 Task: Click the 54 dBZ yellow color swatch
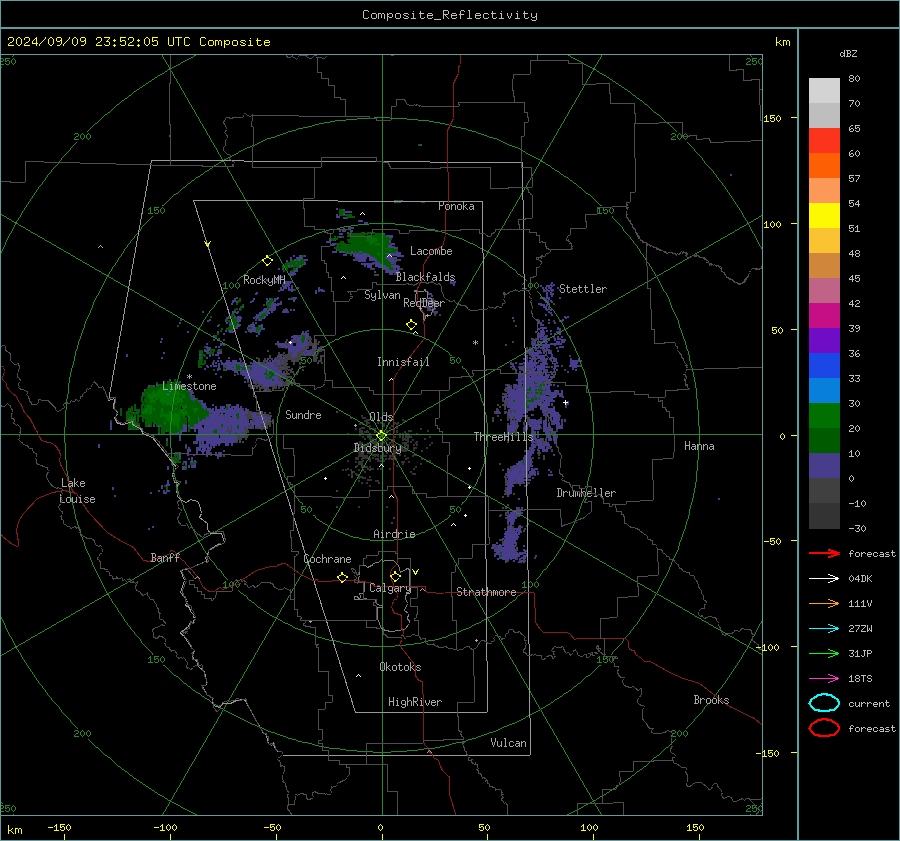824,216
